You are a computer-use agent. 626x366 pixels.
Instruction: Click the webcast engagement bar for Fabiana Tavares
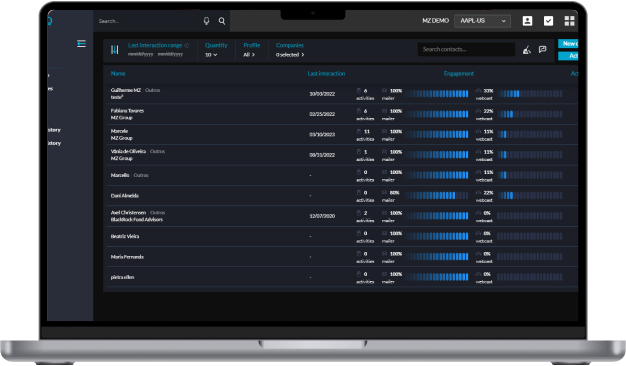coord(530,114)
